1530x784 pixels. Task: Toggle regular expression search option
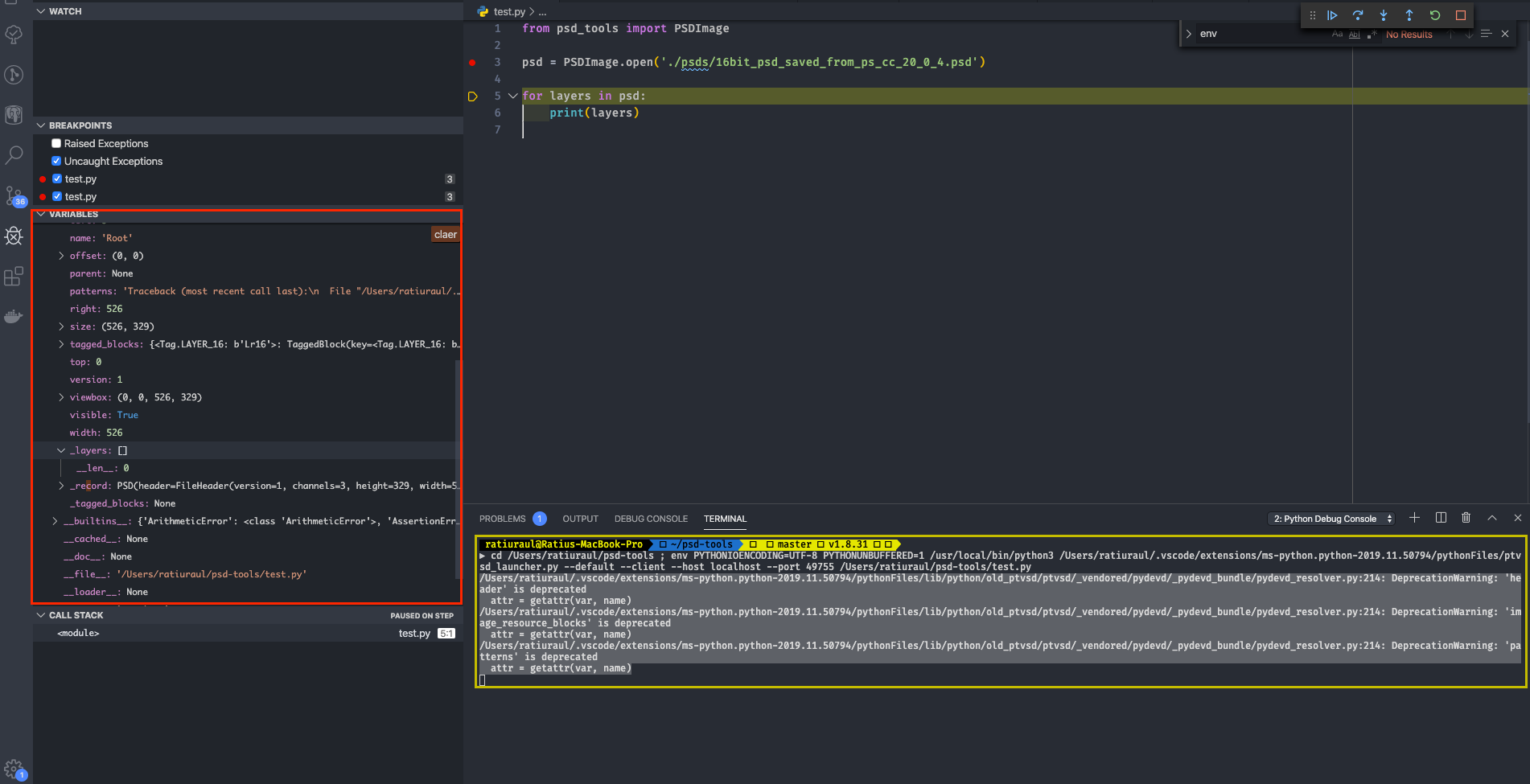1372,34
